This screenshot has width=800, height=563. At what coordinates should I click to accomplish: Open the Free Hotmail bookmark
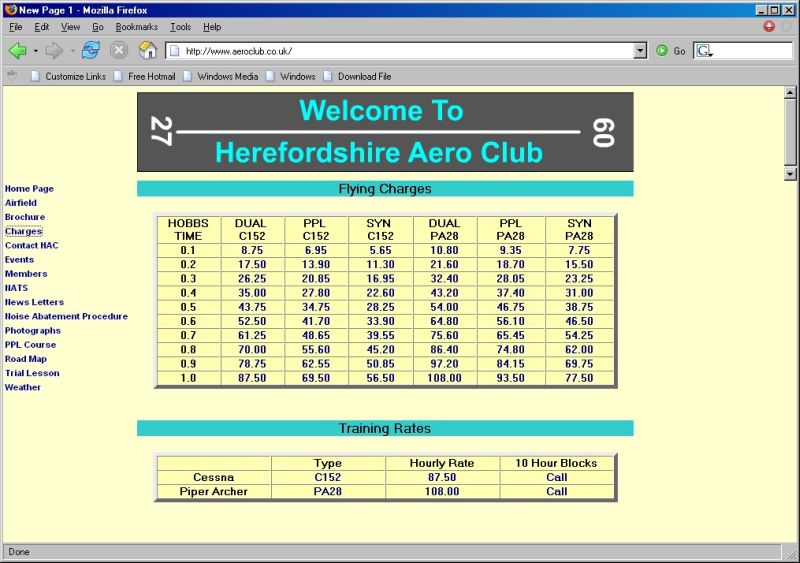[x=151, y=76]
